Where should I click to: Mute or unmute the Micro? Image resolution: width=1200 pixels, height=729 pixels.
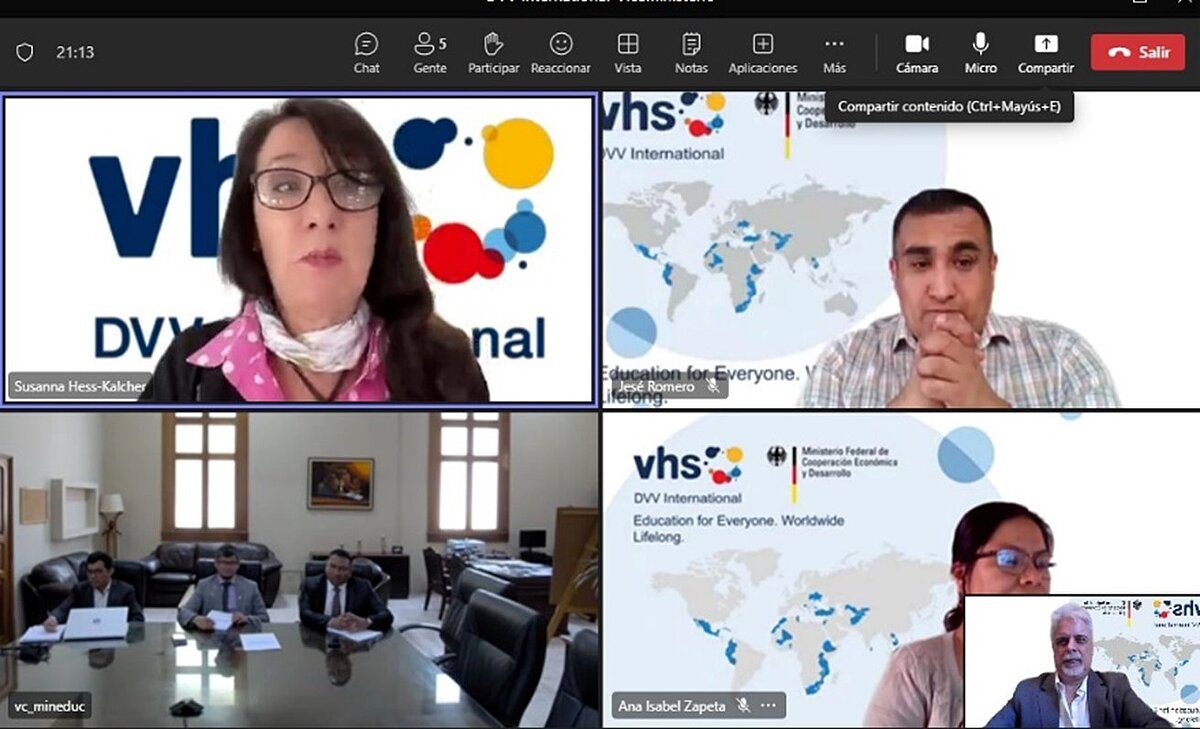(980, 53)
